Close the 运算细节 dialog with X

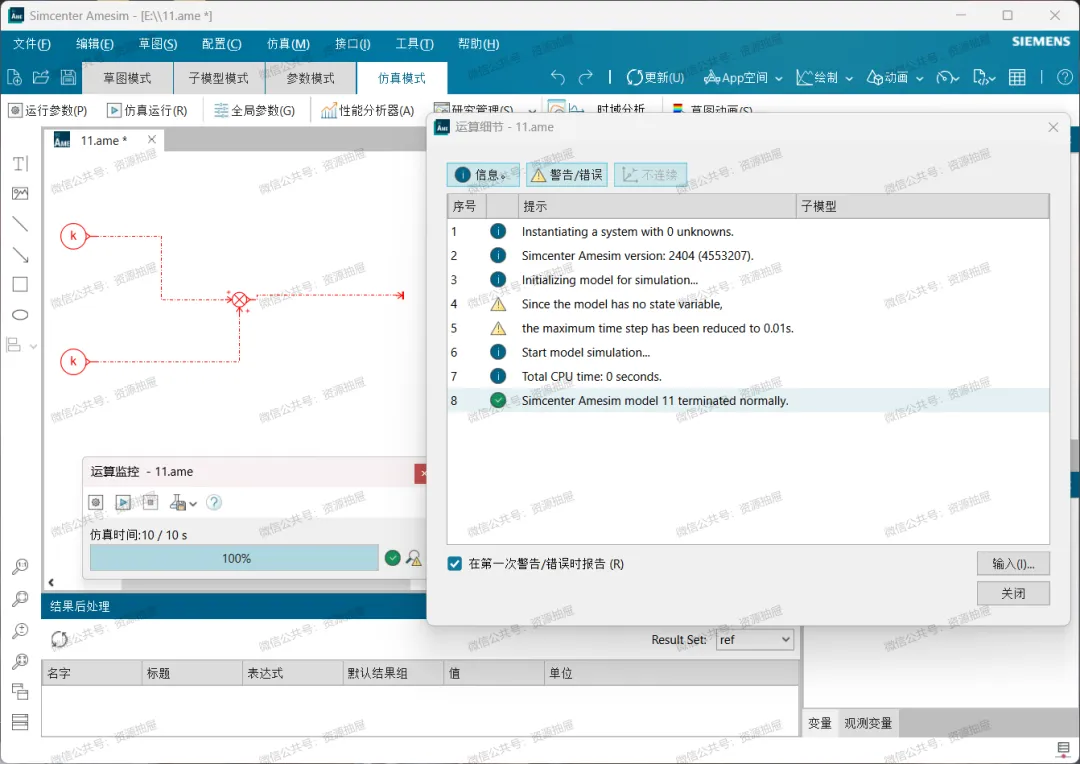click(1053, 127)
